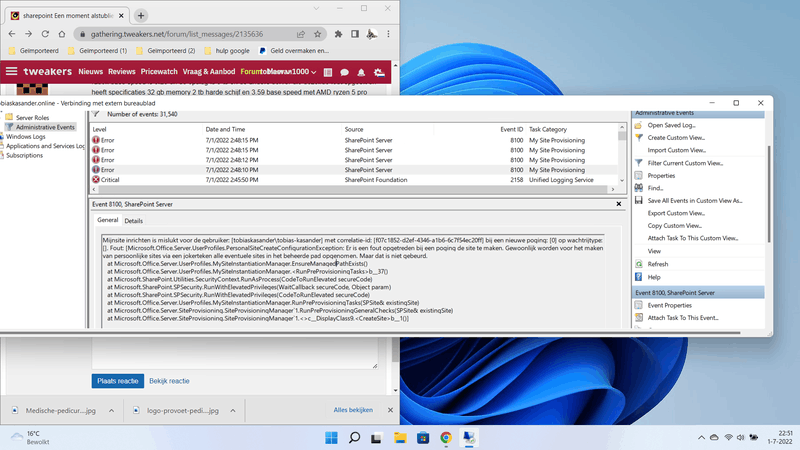
Task: Attach Task To This Custom View
Action: pyautogui.click(x=692, y=238)
